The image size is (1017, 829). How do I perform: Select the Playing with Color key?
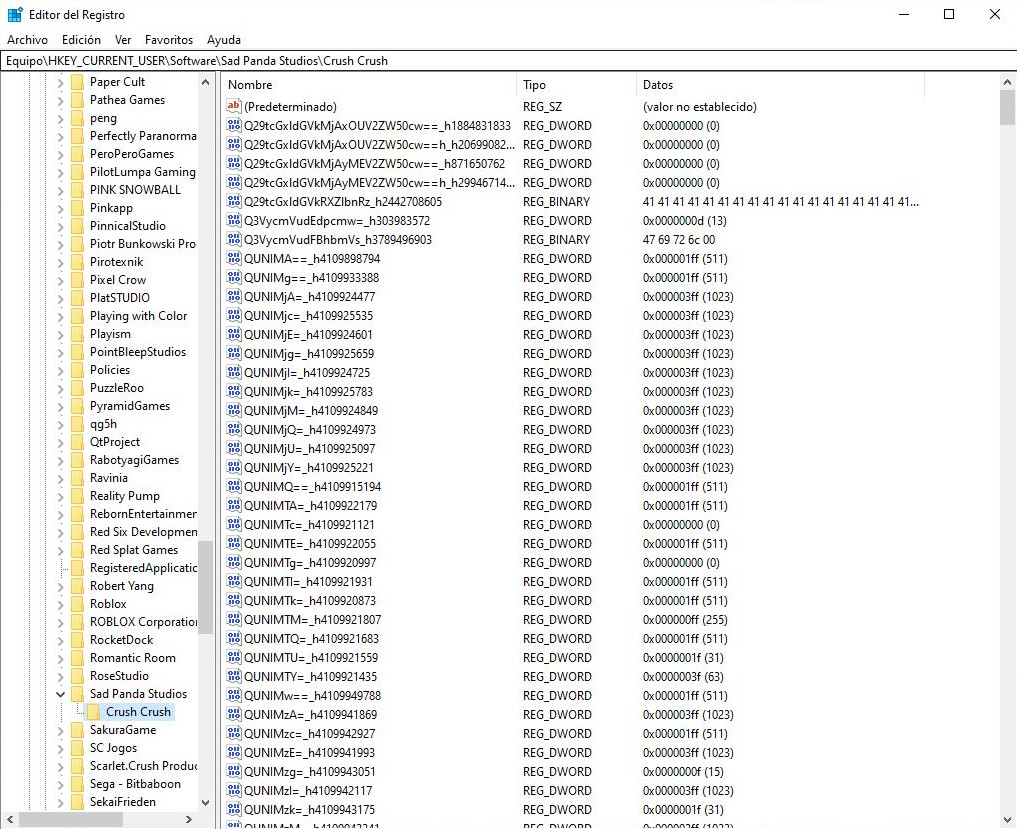tap(138, 316)
